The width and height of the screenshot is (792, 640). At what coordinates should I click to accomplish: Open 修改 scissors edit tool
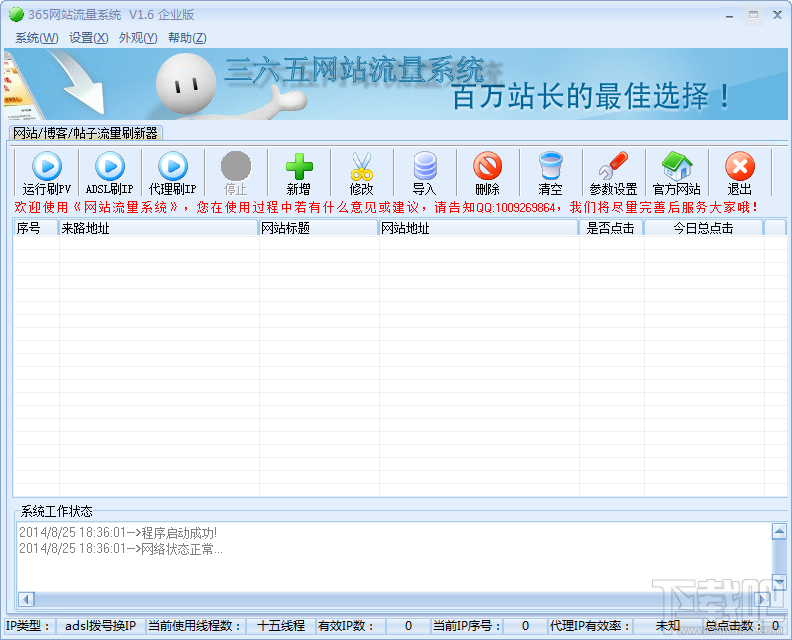click(x=362, y=166)
